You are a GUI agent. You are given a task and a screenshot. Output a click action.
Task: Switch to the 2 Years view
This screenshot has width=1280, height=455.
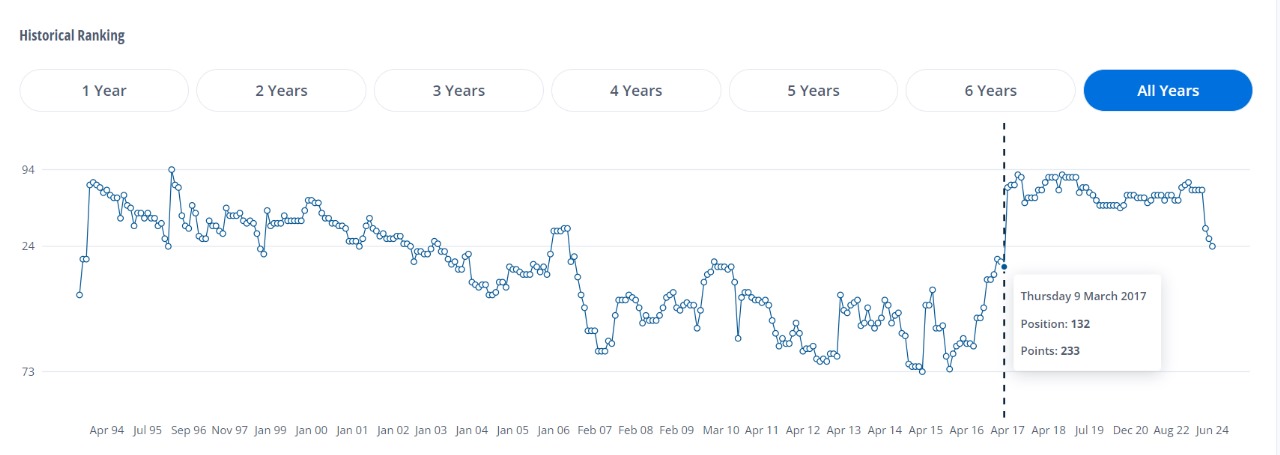coord(281,91)
